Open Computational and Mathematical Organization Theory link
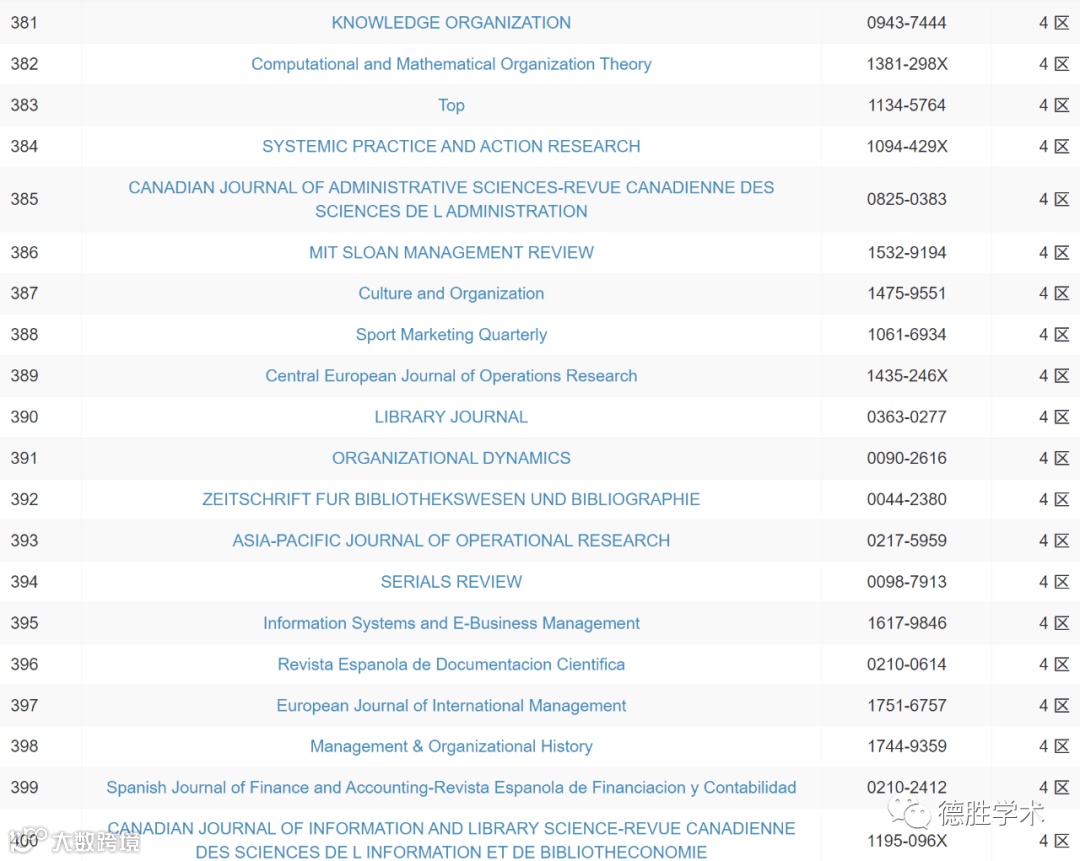 coord(451,64)
